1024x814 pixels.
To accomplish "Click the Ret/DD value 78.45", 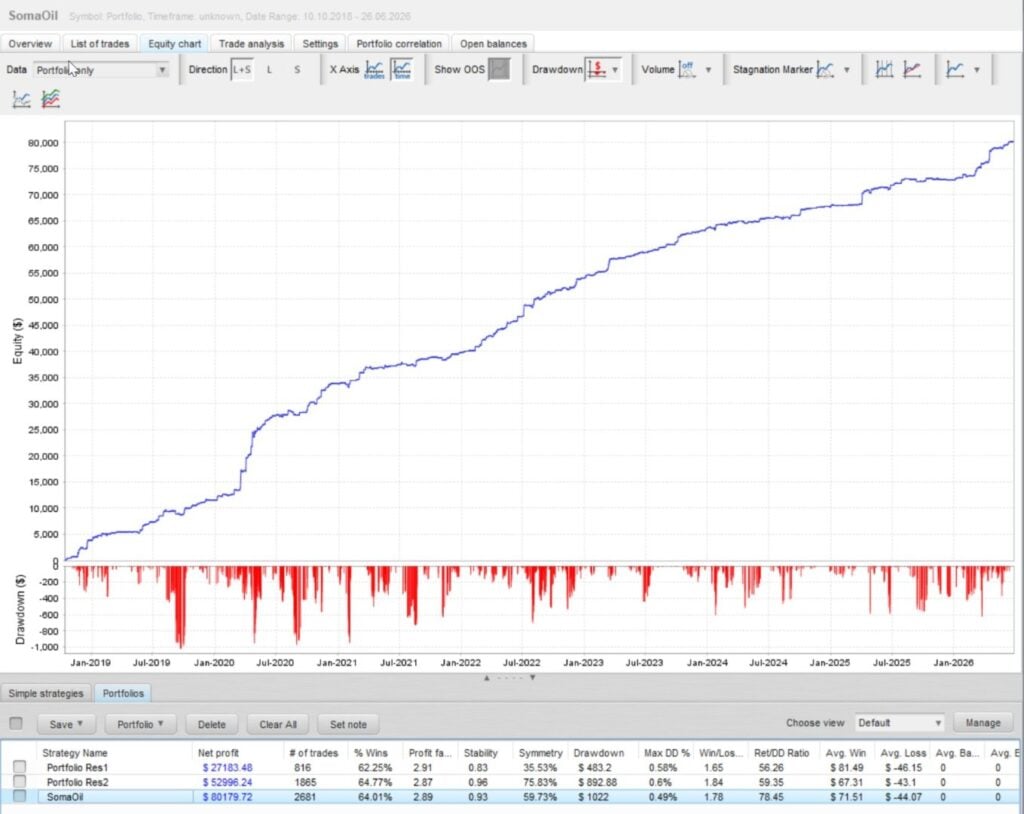I will point(771,796).
